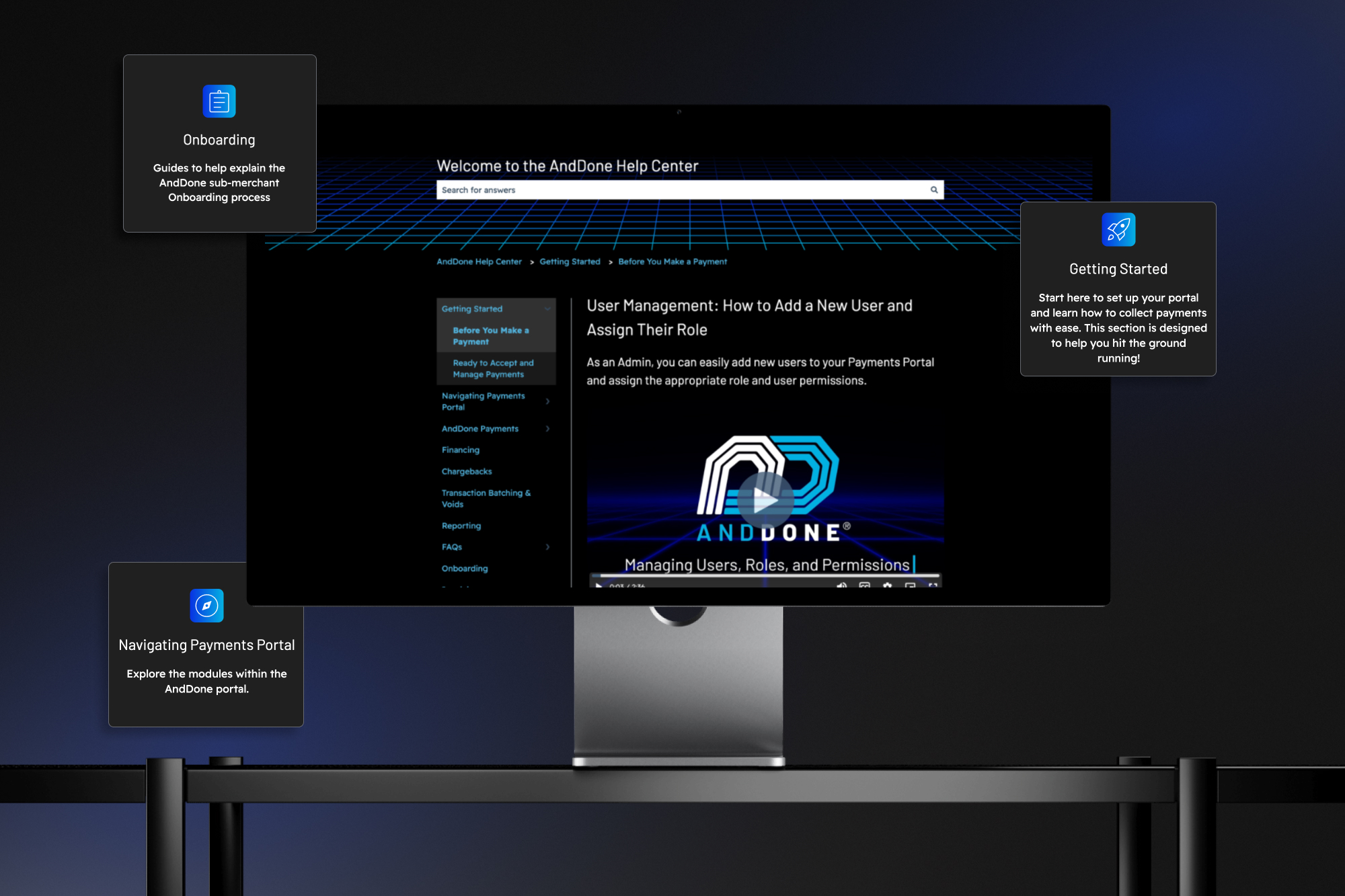
Task: Select Reporting in the sidebar
Action: pos(461,526)
